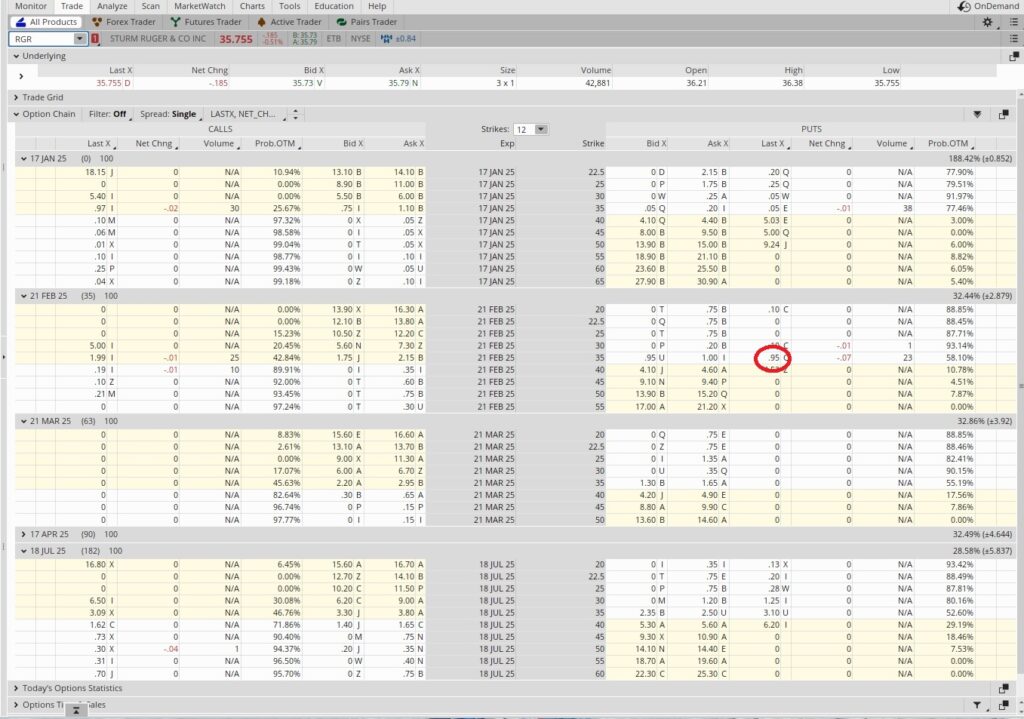Collapse the 17 JAN 25 expiration
1024x719 pixels.
tap(24, 159)
